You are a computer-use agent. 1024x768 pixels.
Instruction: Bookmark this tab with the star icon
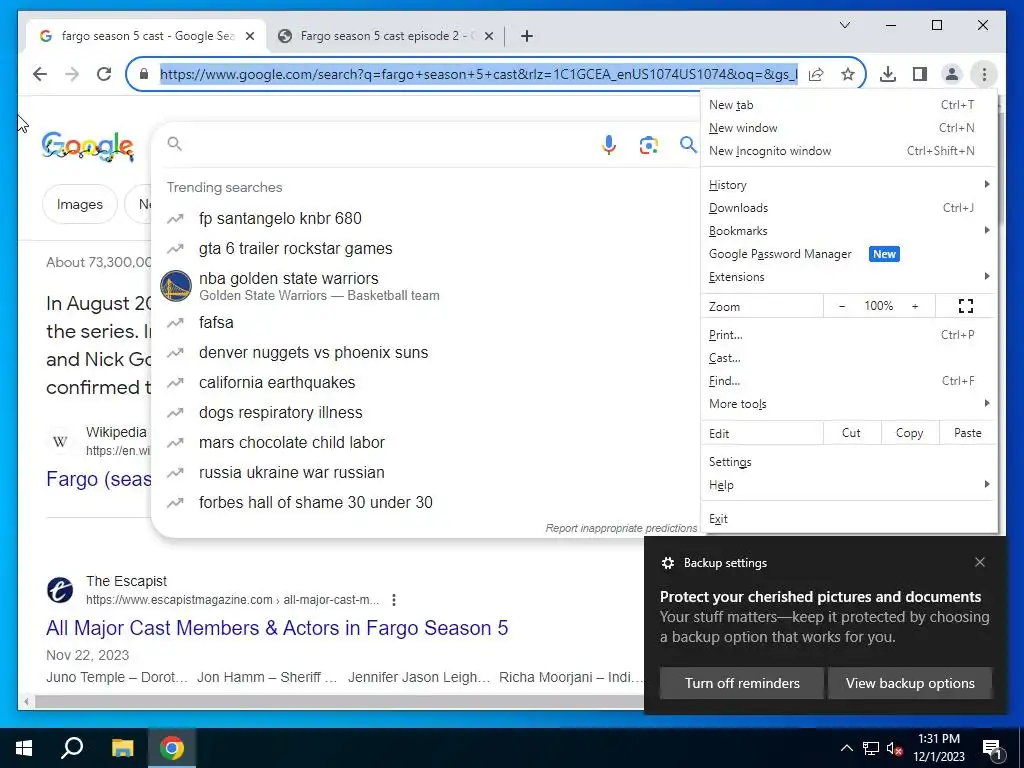[x=848, y=74]
